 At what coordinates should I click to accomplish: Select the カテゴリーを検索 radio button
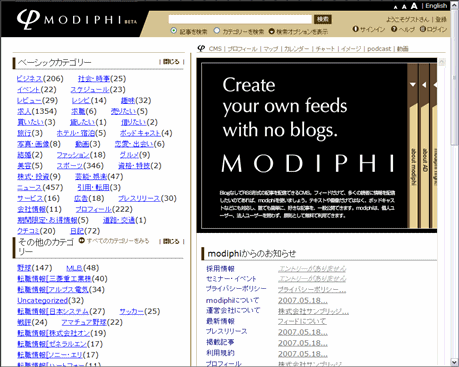217,31
